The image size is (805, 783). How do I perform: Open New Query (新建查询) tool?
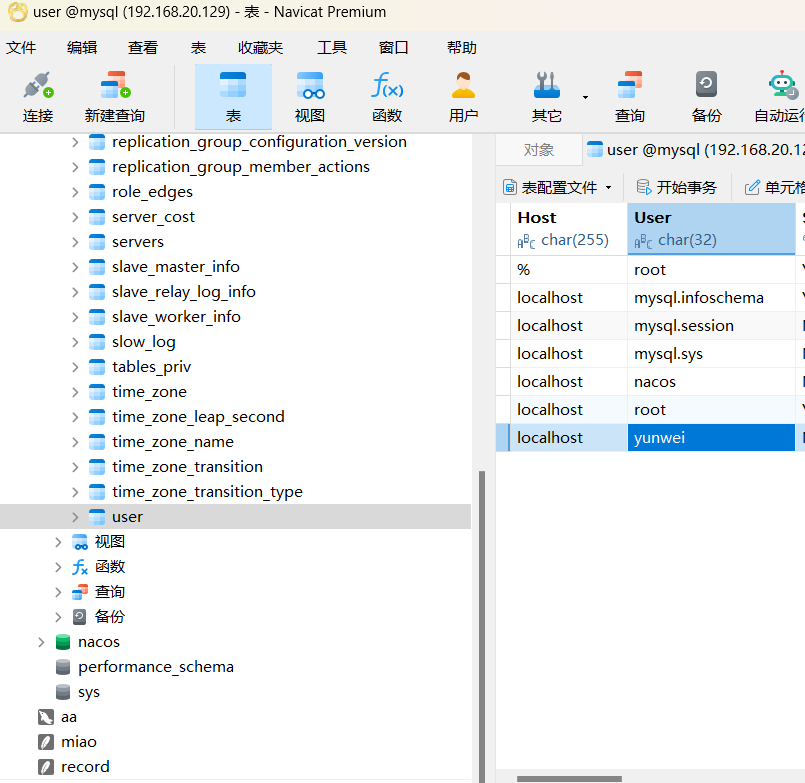tap(115, 98)
